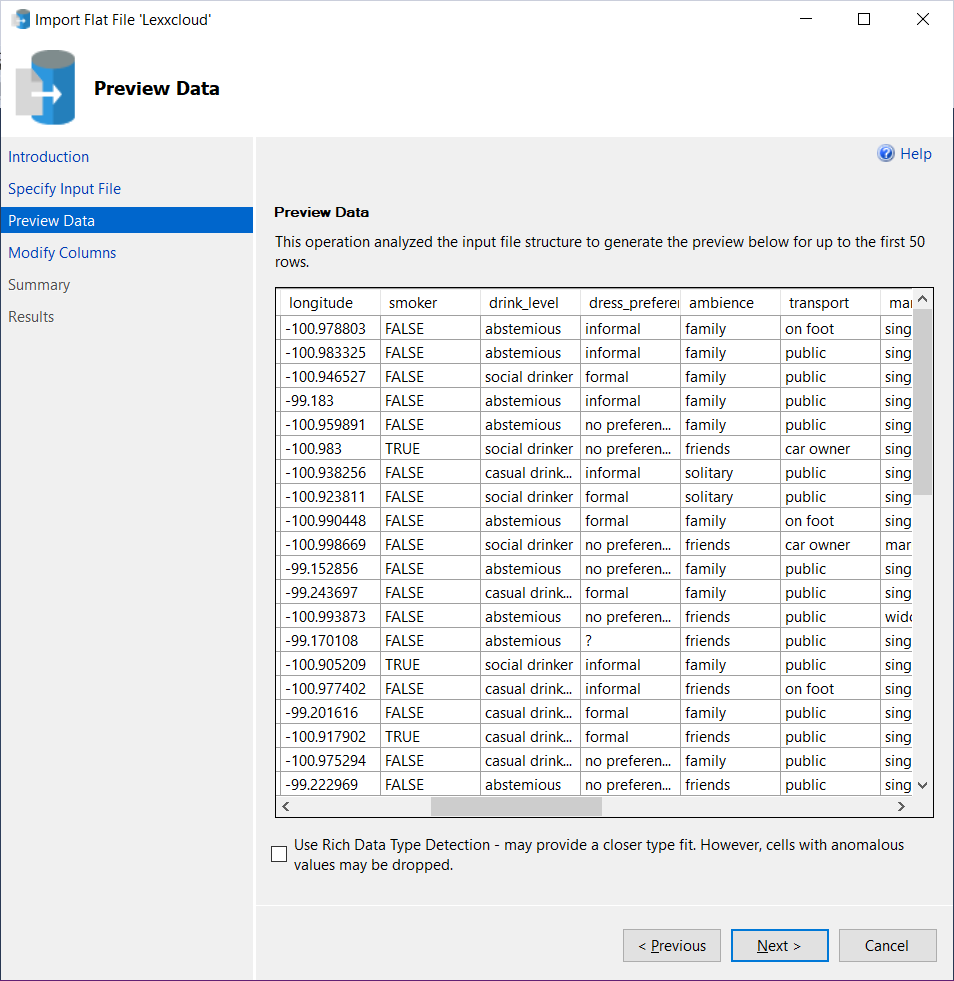Click the vertical scrollbar thumb
954x981 pixels.
pos(922,402)
